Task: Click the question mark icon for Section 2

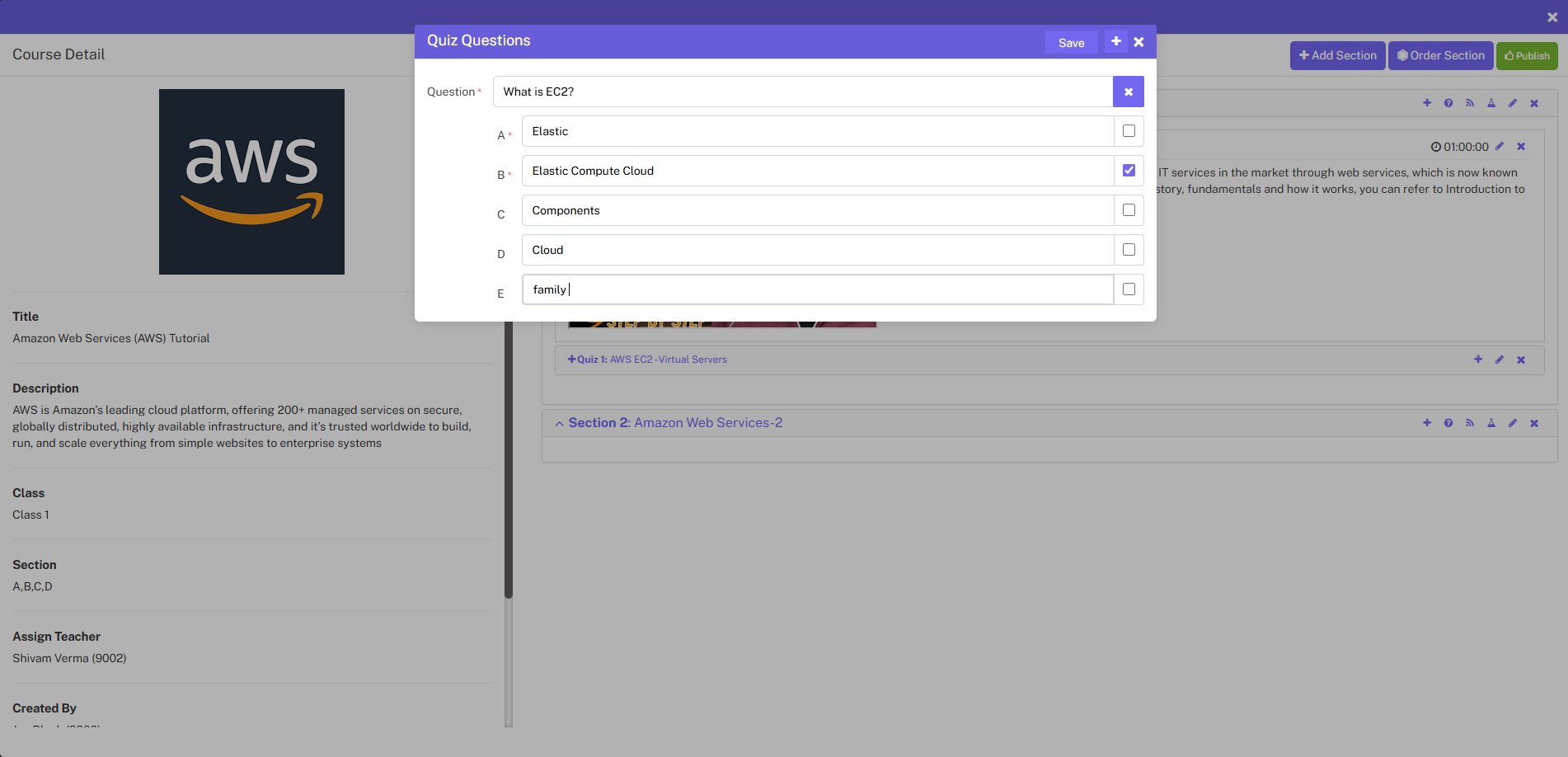Action: tap(1448, 423)
